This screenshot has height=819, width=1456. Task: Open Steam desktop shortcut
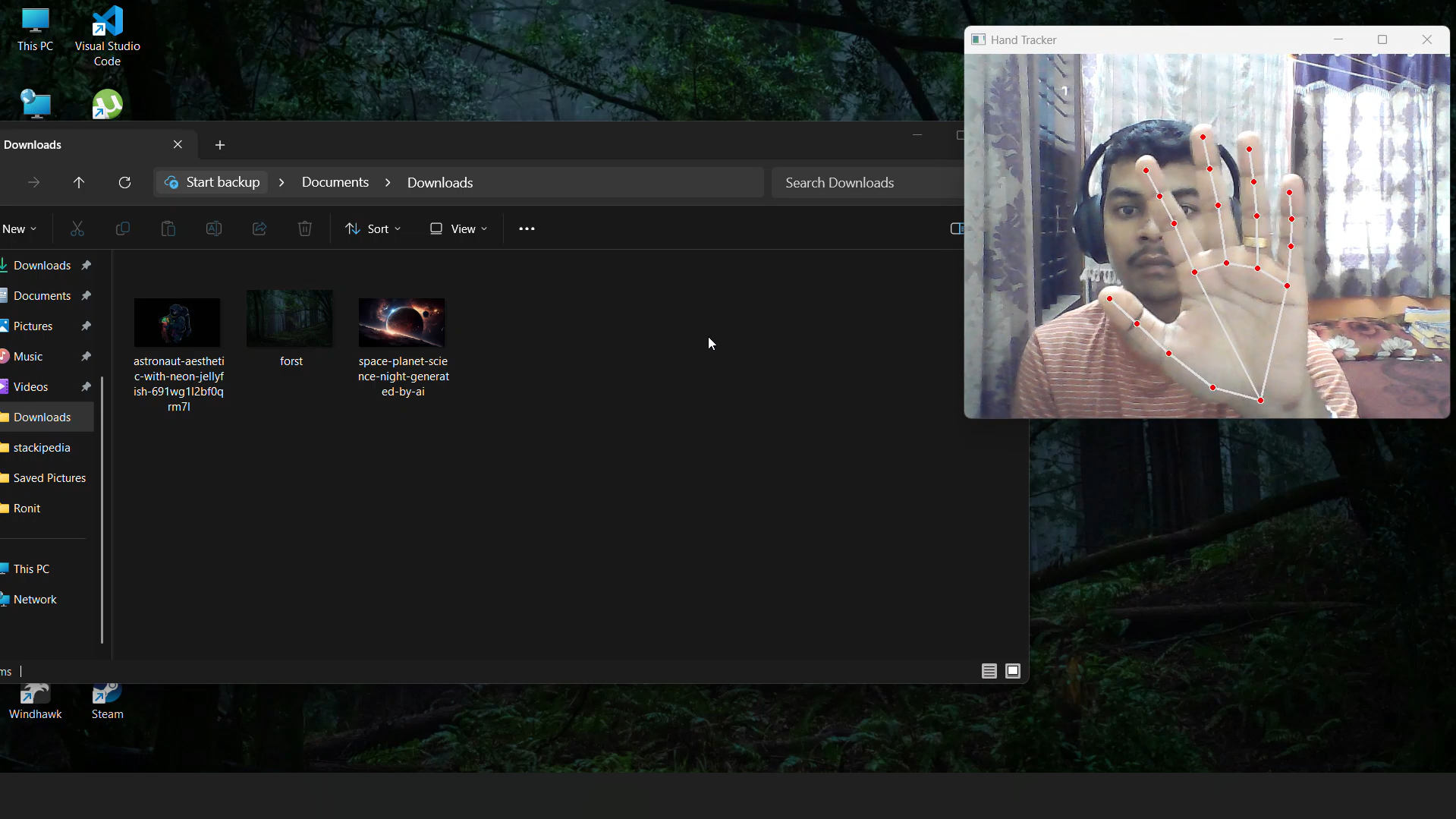[107, 703]
